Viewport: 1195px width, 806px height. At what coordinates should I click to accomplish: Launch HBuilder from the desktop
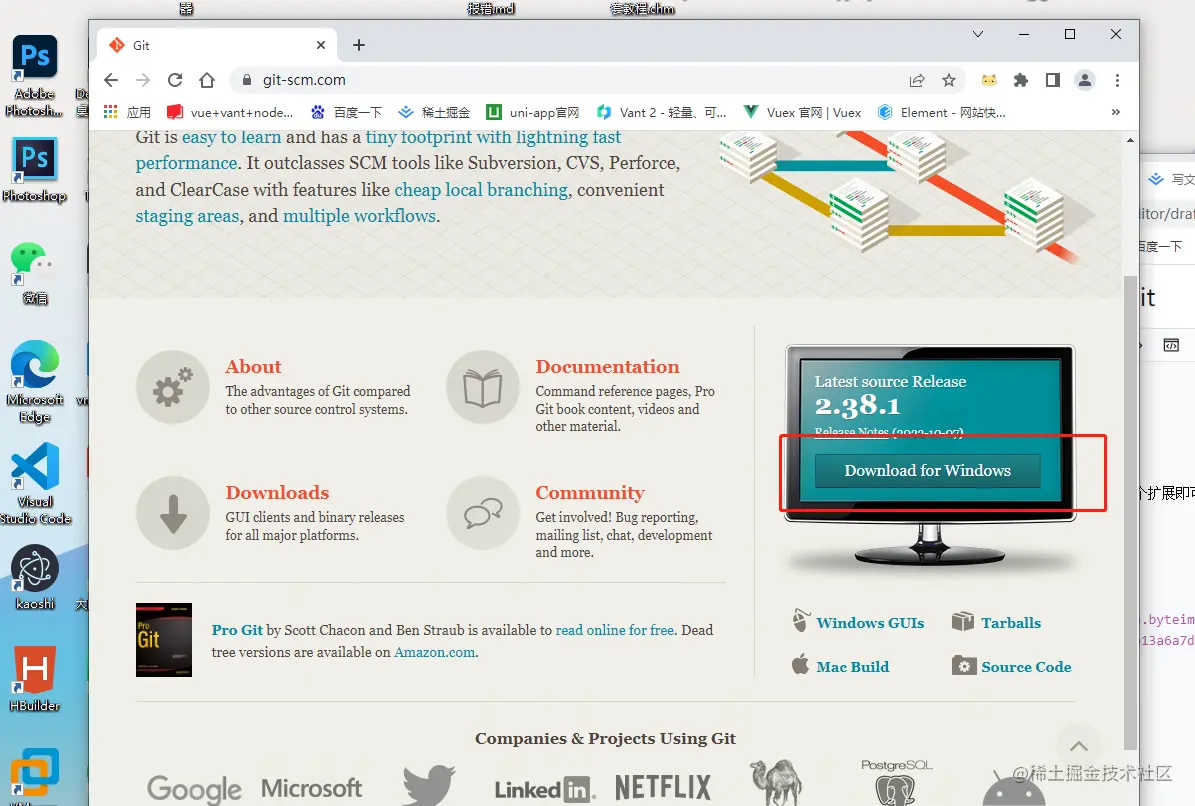(x=35, y=679)
